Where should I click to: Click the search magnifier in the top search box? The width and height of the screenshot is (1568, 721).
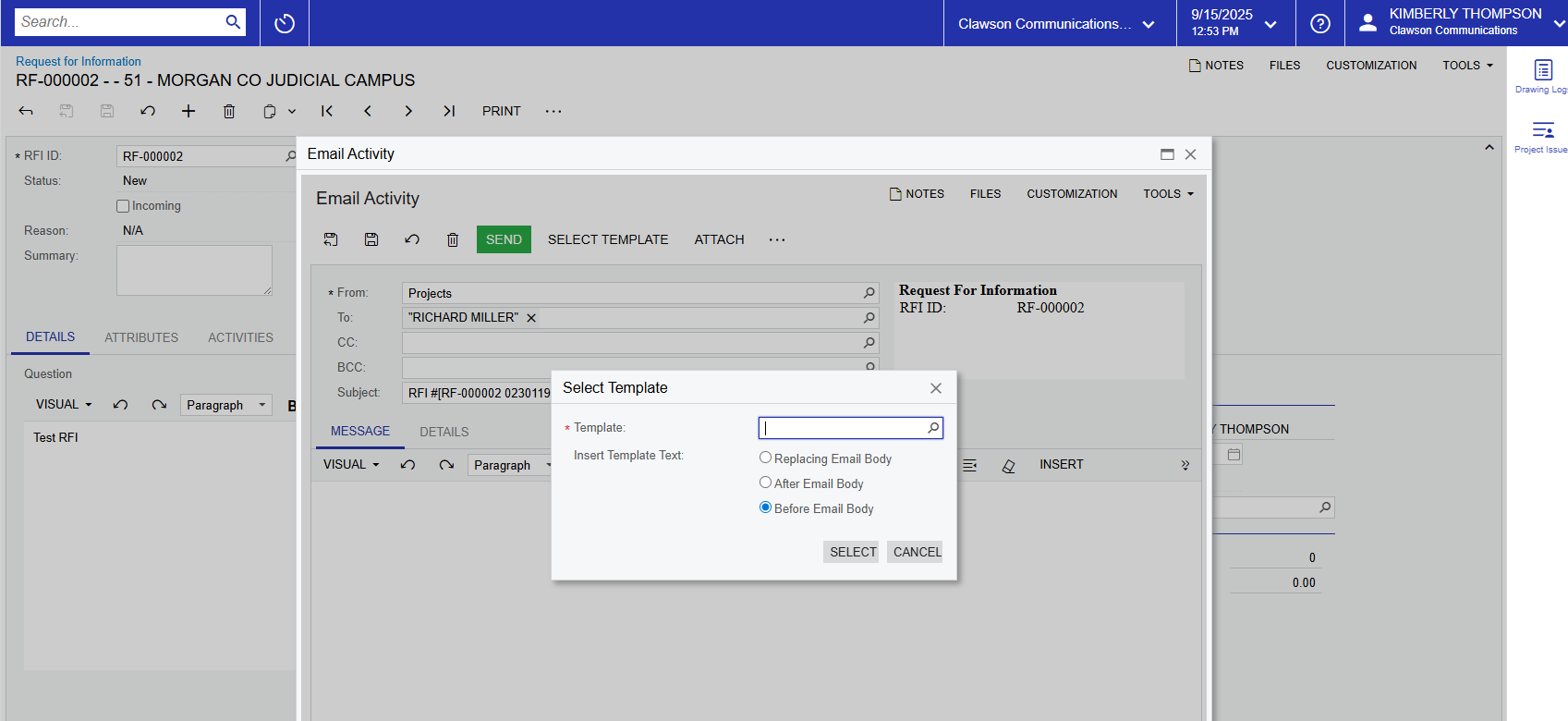tap(233, 22)
